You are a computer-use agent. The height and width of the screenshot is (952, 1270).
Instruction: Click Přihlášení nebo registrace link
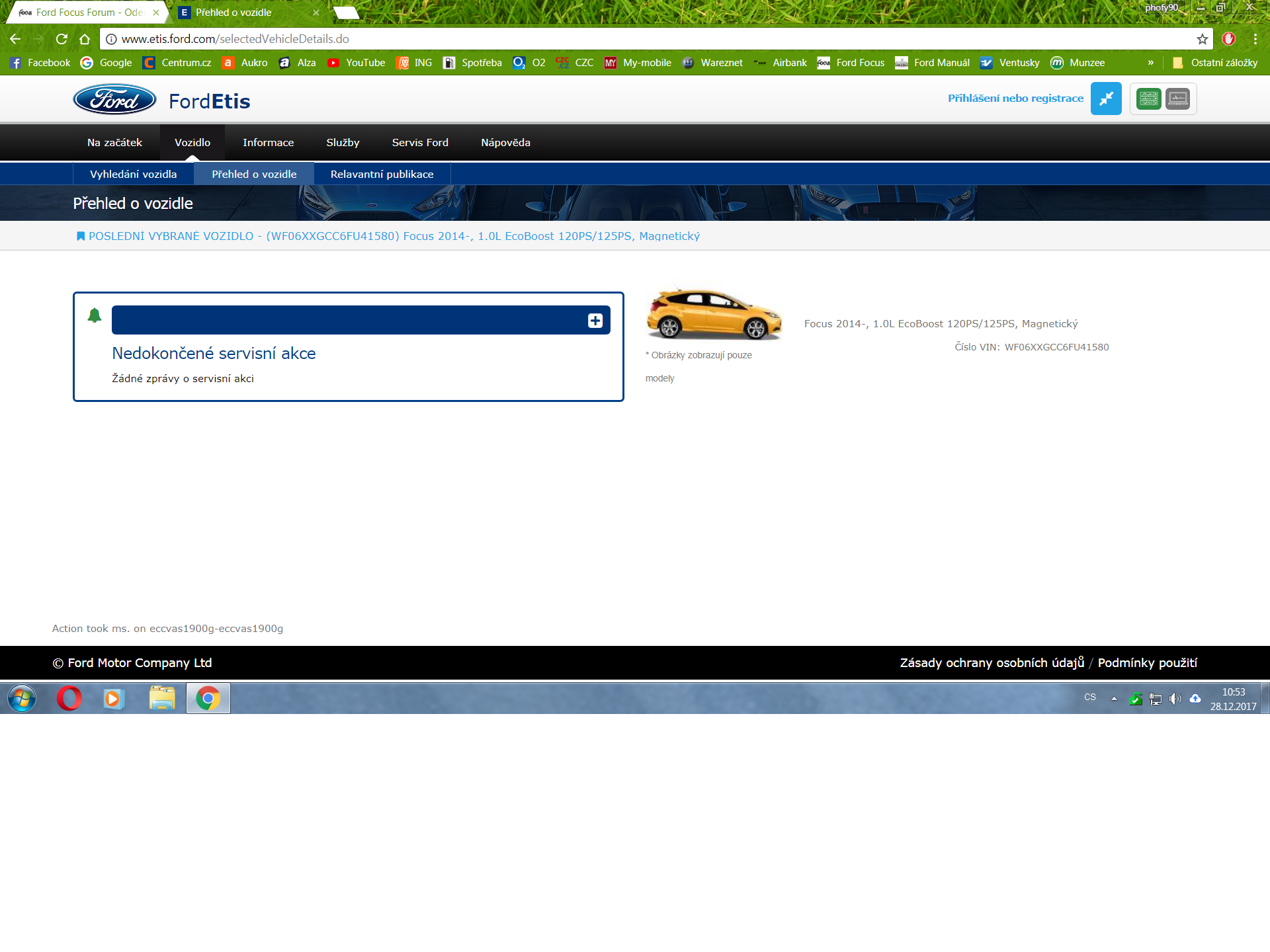tap(1015, 99)
